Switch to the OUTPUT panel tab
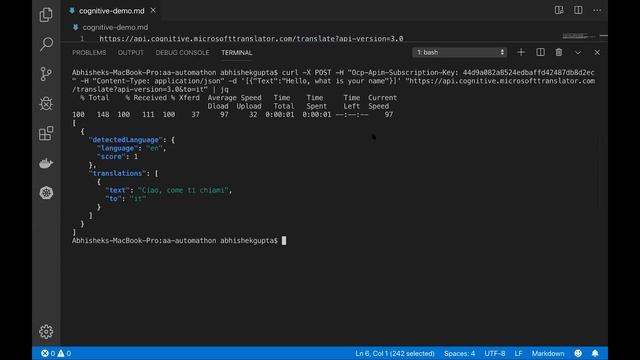 click(x=131, y=53)
